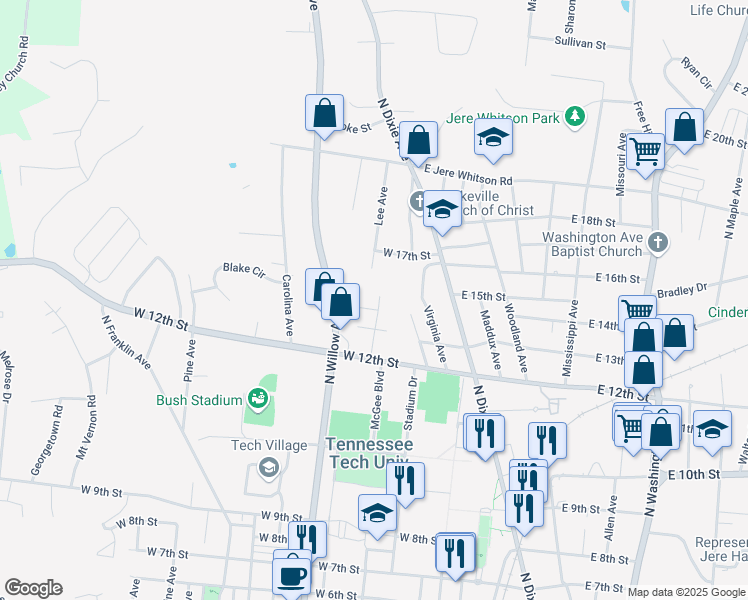Click the Maddux Ave label
Image resolution: width=748 pixels, height=600 pixels.
tap(490, 340)
